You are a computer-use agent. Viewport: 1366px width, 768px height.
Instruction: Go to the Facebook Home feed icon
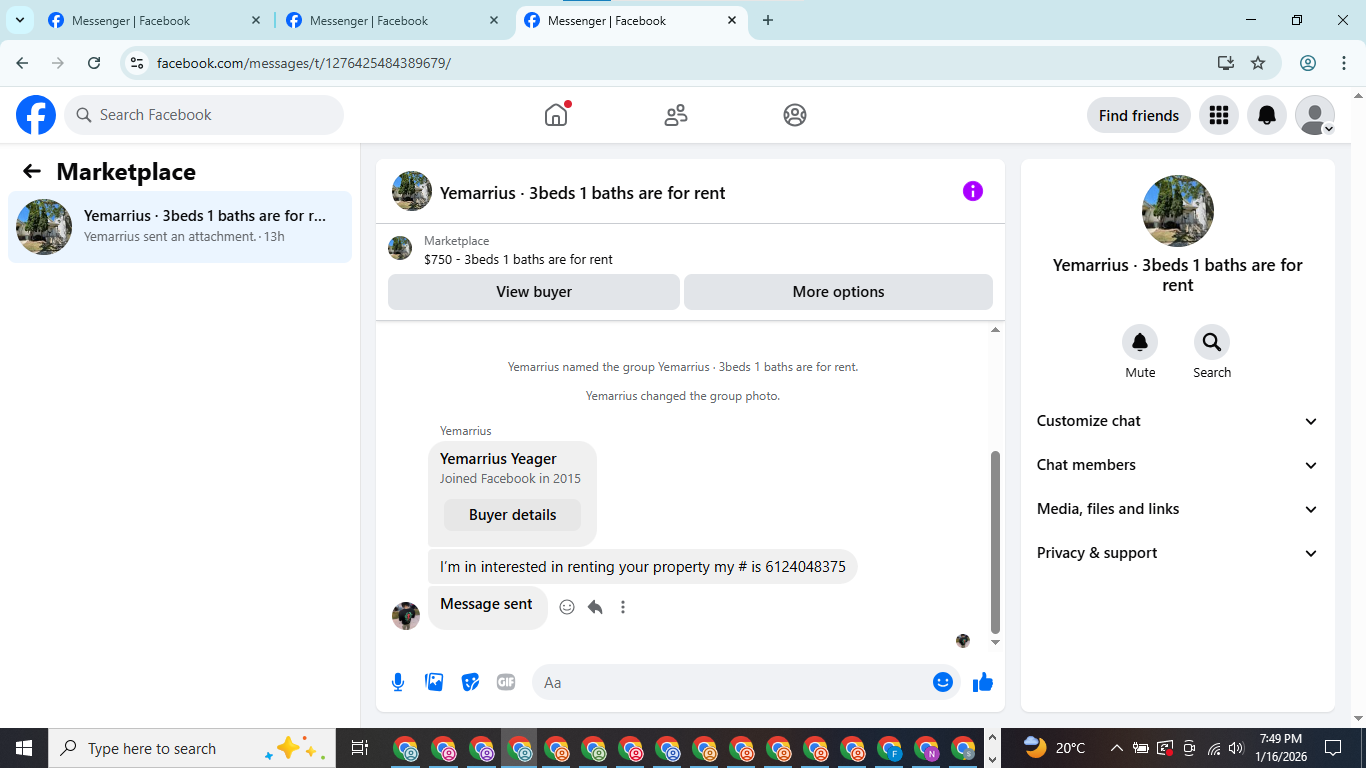click(x=556, y=115)
